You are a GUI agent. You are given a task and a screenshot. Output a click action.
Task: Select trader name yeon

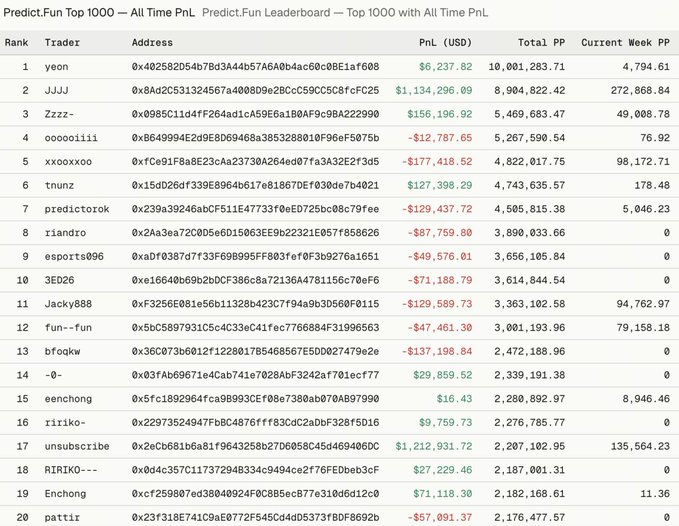pos(56,67)
